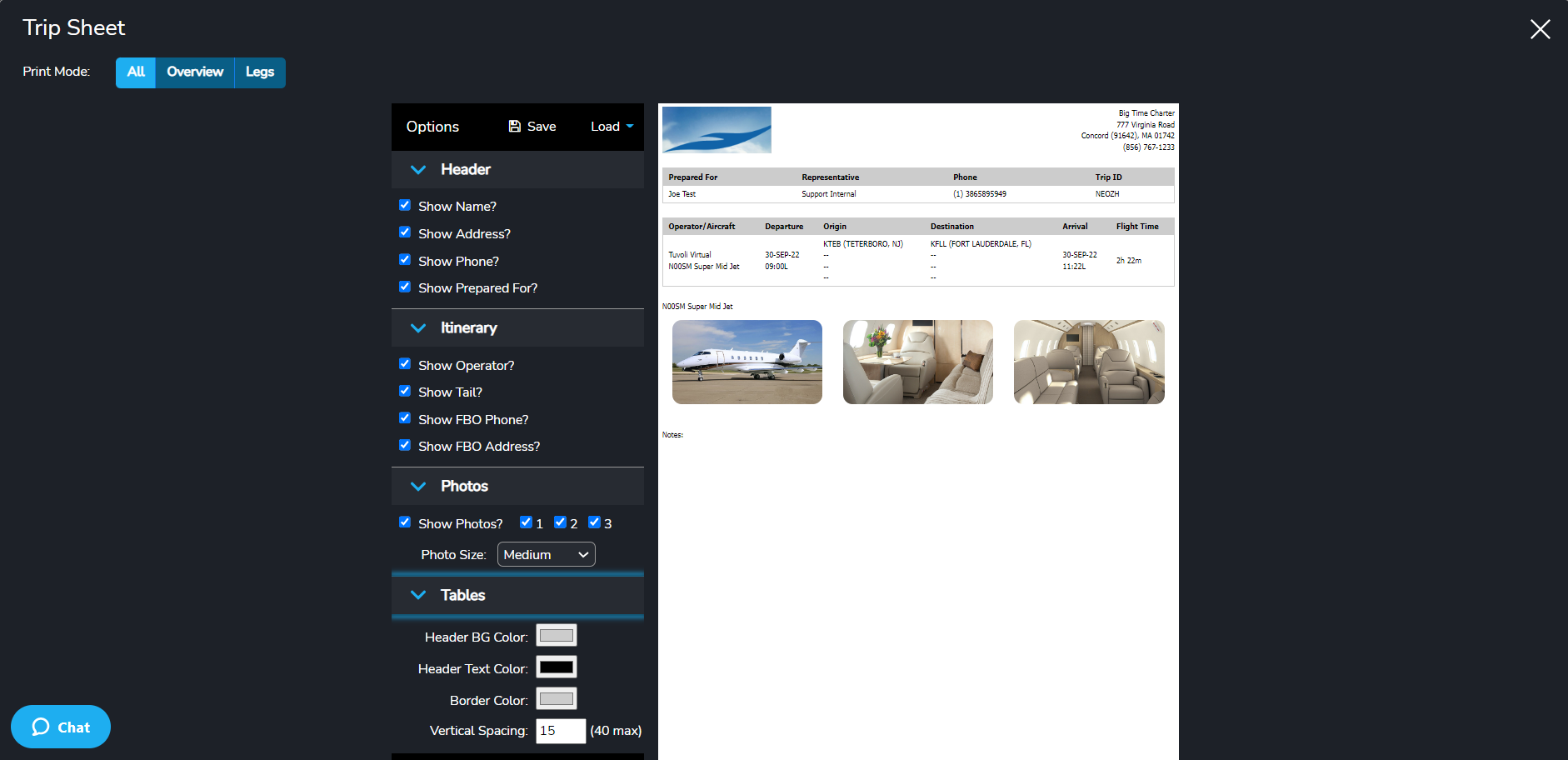
Task: Open the Photo Size dropdown
Action: point(546,554)
